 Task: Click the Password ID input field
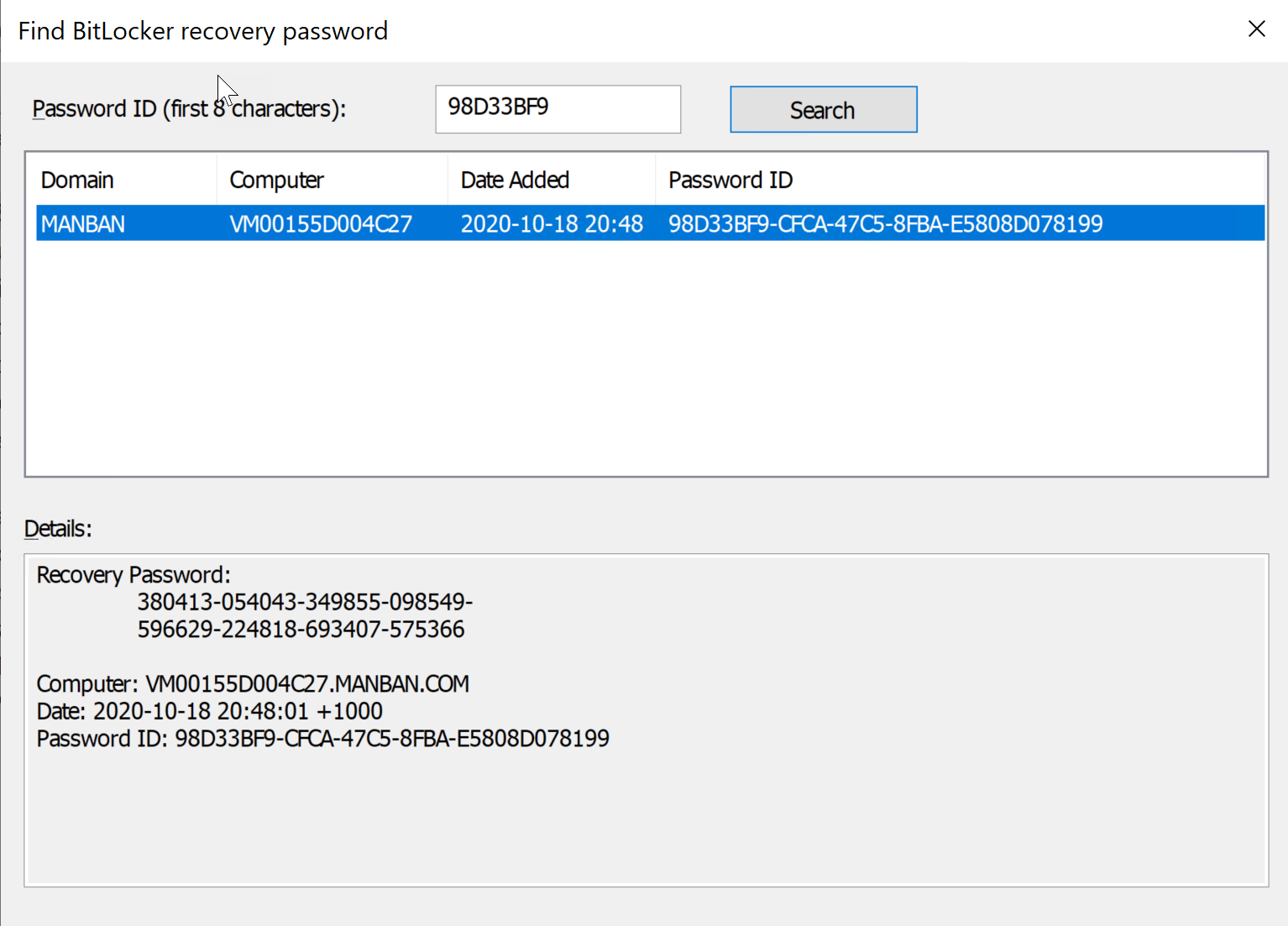point(558,108)
